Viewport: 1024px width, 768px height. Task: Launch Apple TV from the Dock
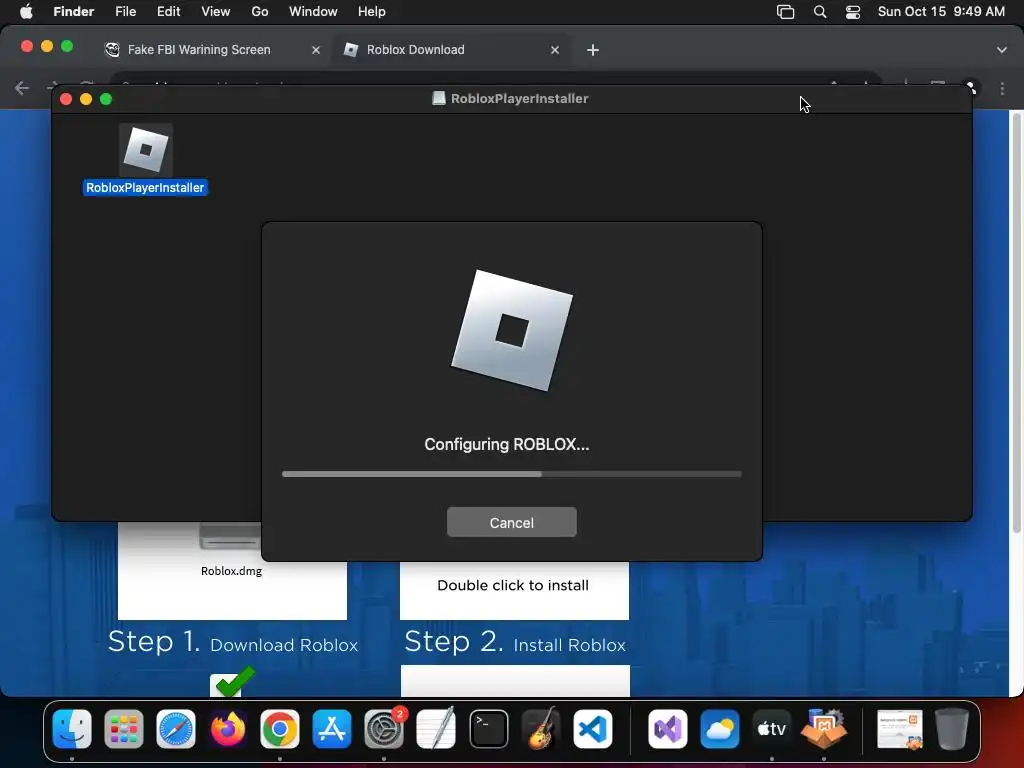[771, 729]
